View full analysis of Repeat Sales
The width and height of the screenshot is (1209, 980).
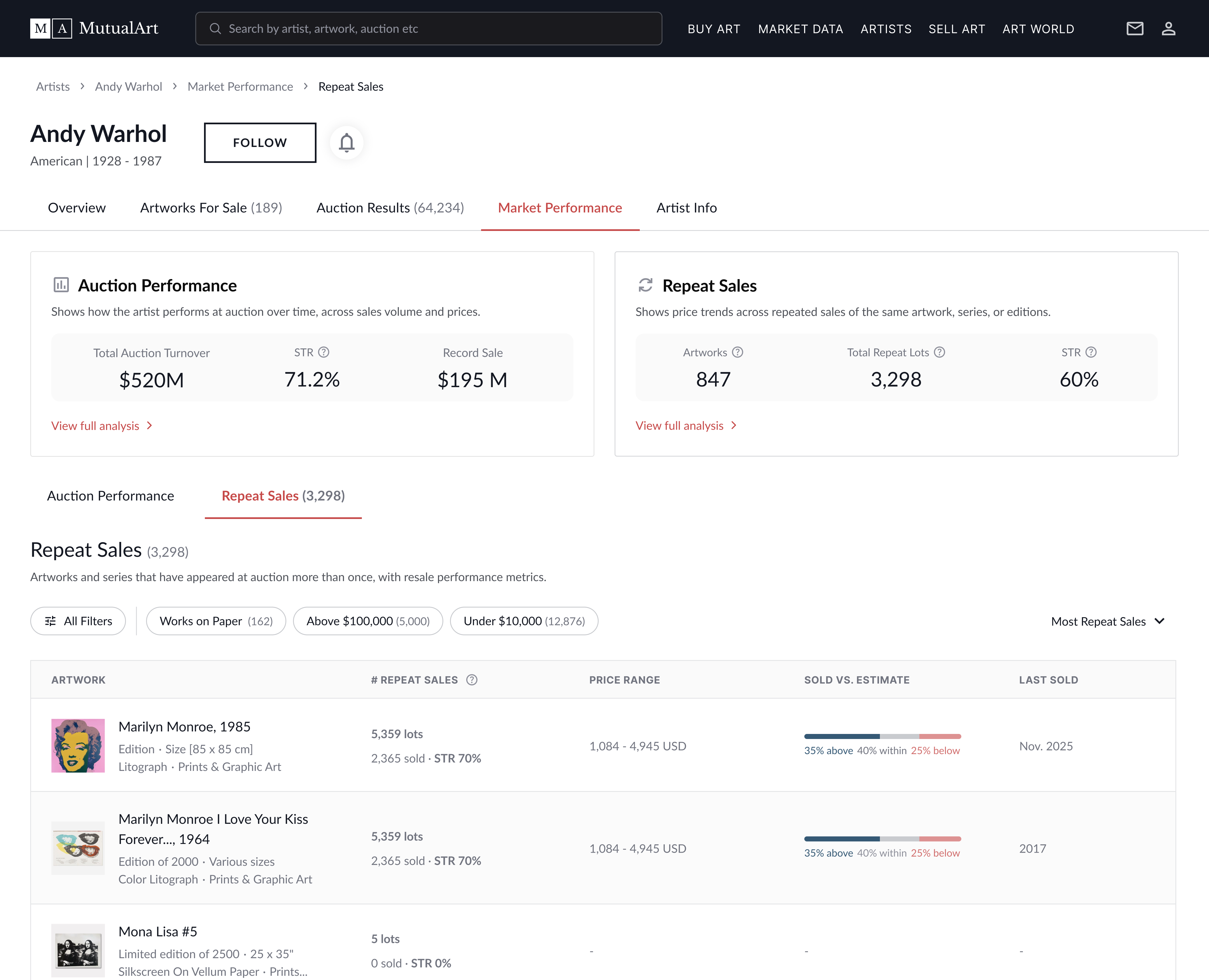coord(686,426)
